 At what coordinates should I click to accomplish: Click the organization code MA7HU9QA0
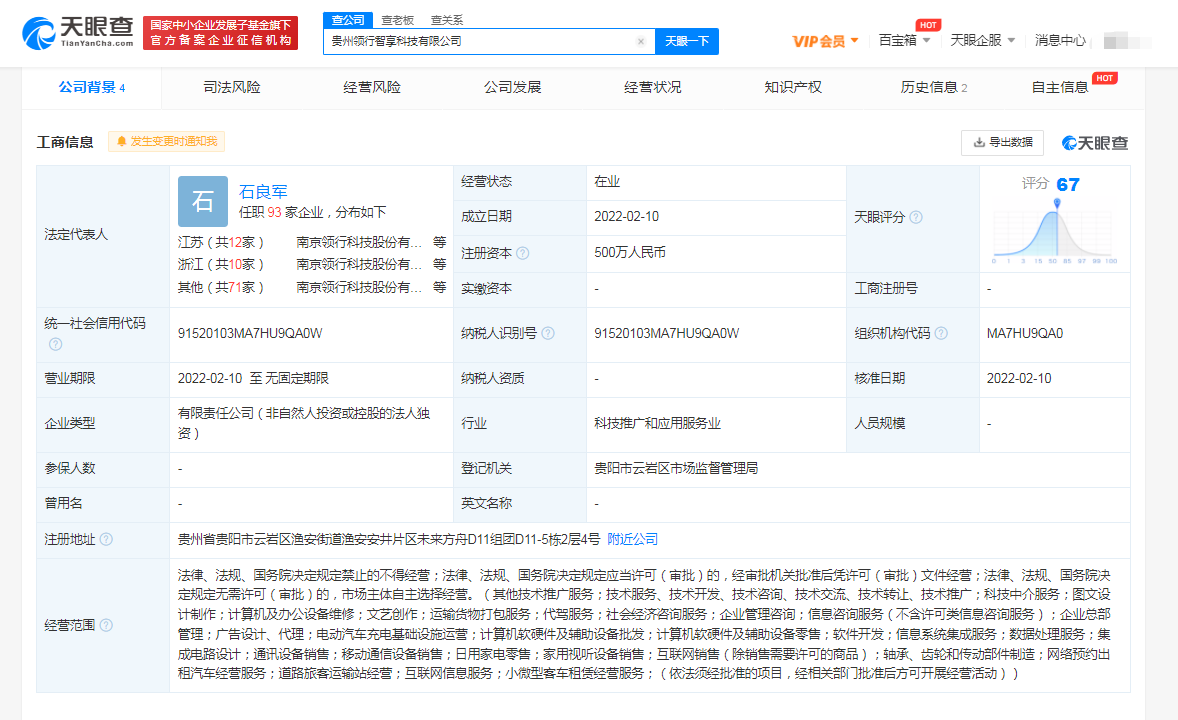pos(1025,333)
